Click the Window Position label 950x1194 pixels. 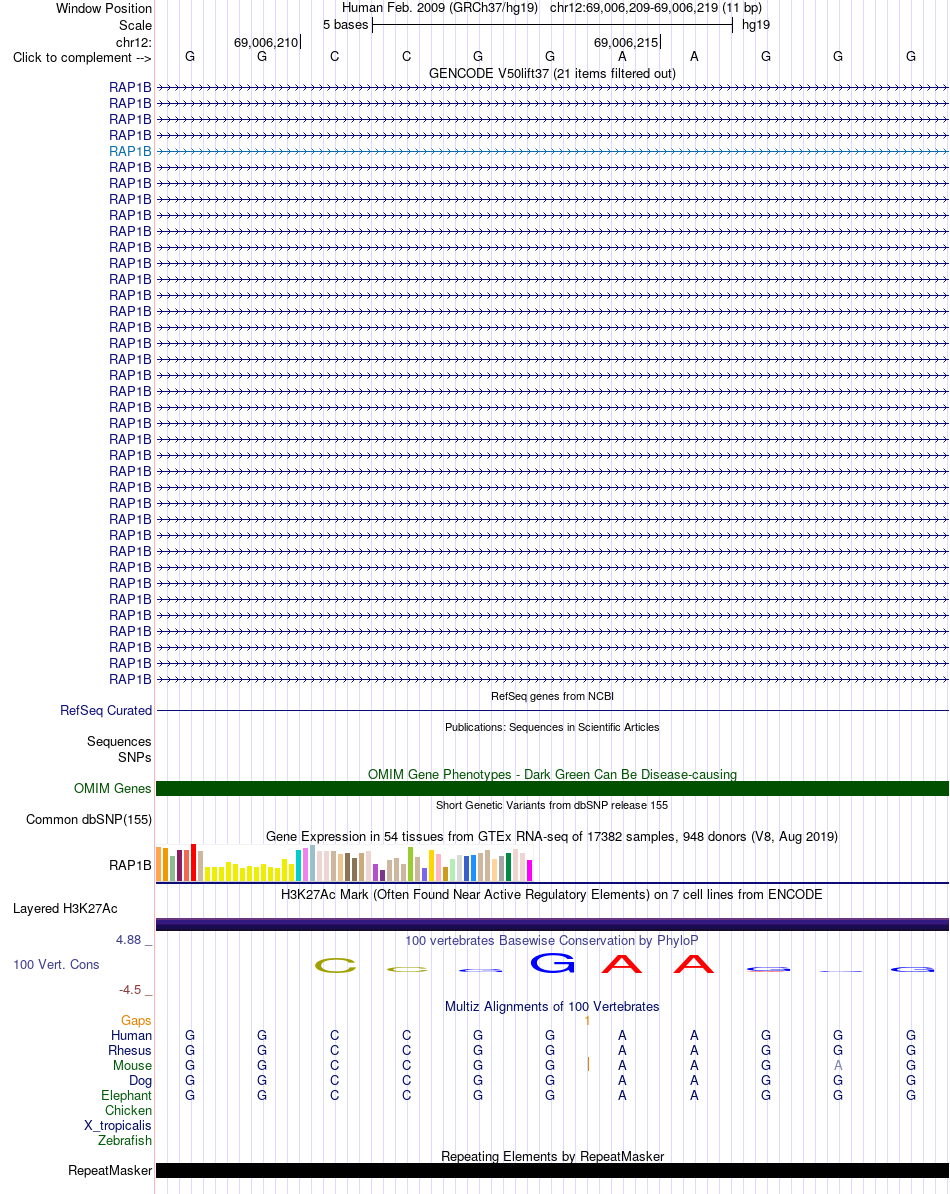[104, 9]
